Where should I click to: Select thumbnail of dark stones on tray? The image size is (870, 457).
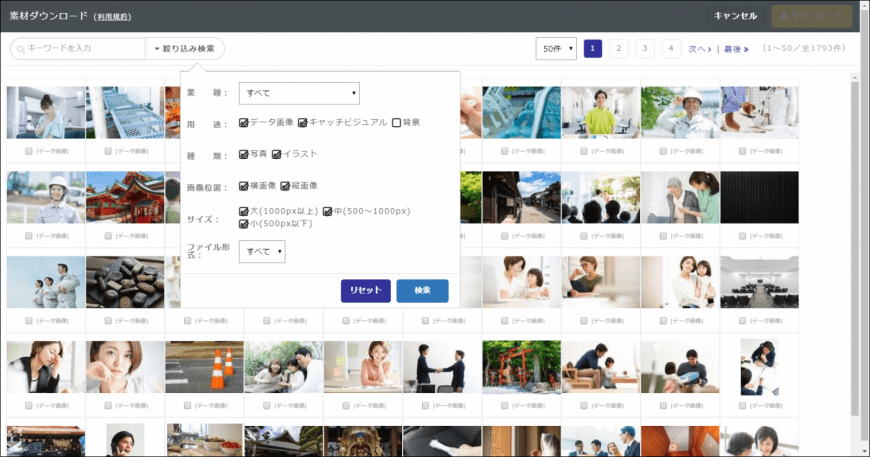click(125, 282)
